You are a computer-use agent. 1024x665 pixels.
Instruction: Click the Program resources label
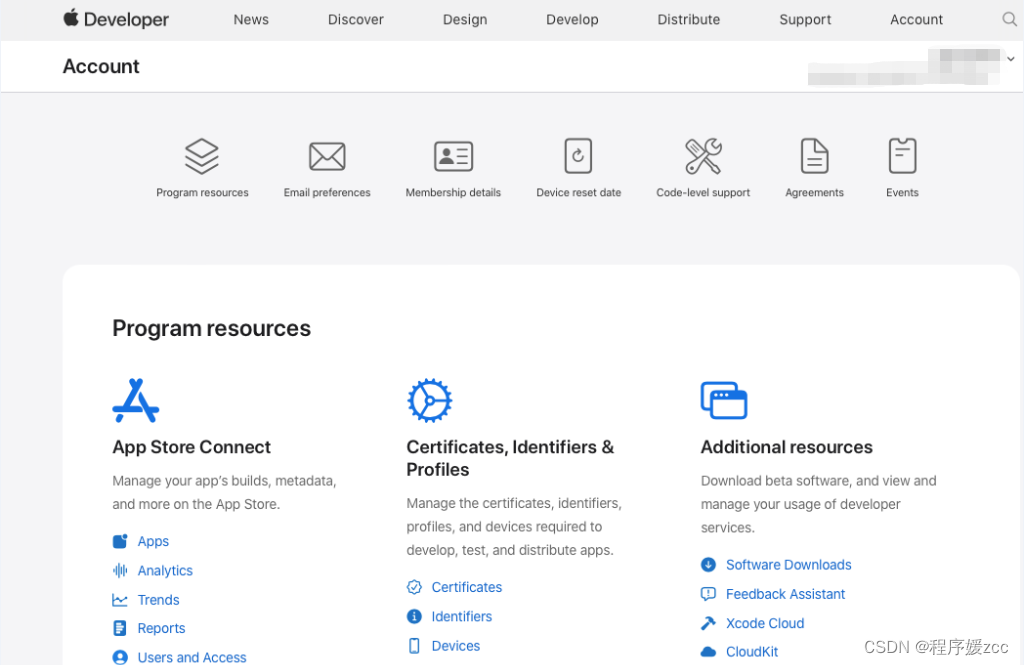(x=202, y=193)
